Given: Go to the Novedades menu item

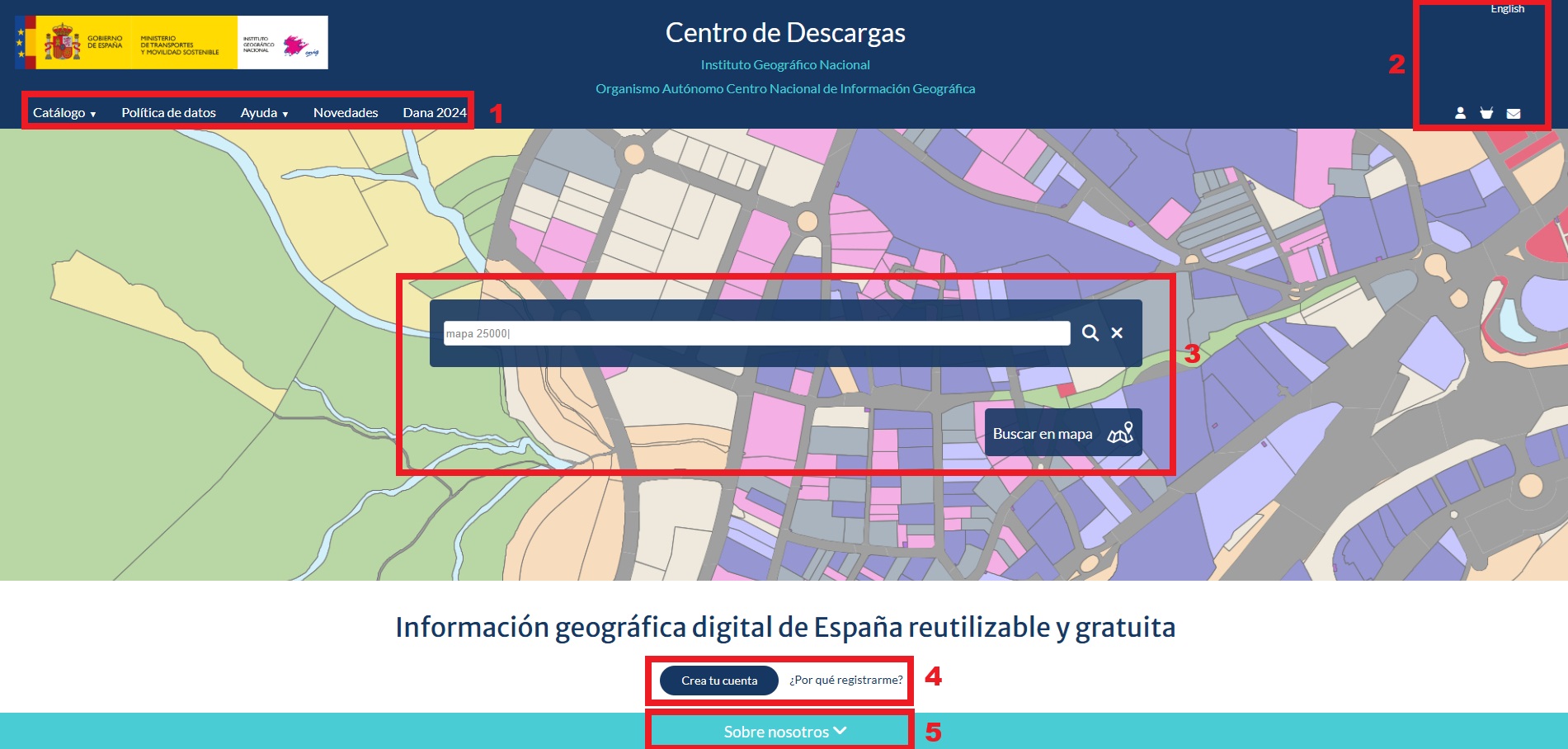Looking at the screenshot, I should (x=346, y=113).
